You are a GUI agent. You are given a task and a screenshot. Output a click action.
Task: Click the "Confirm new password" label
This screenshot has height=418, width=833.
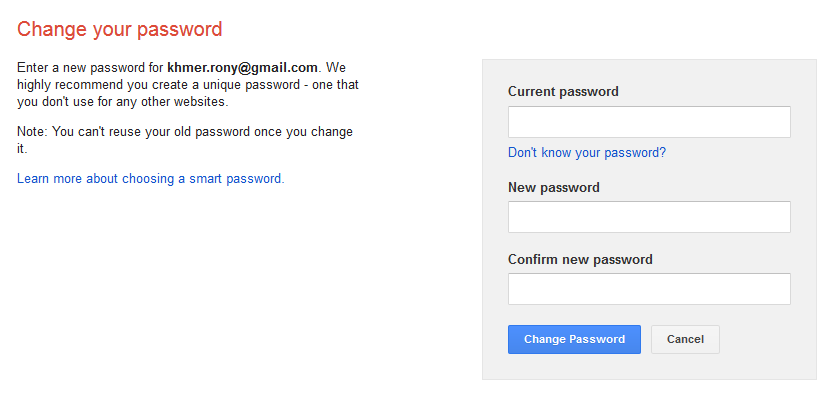click(x=580, y=259)
